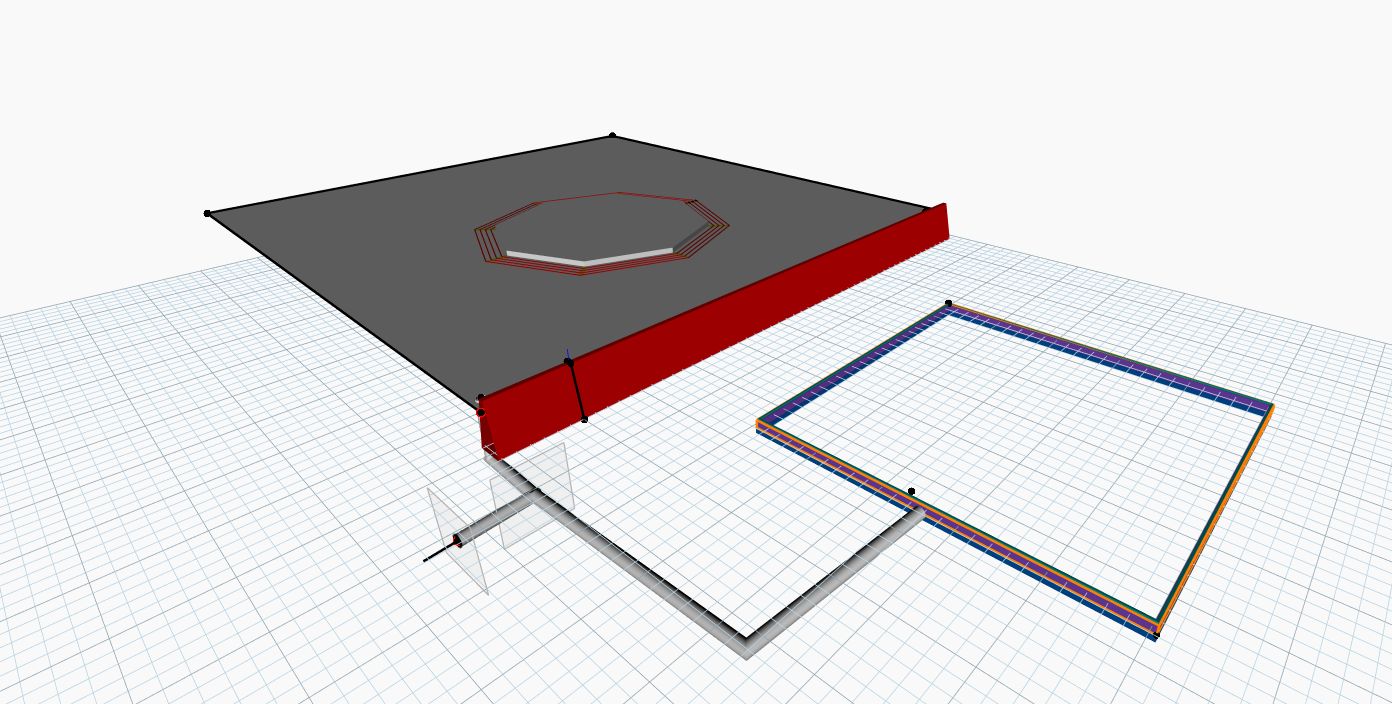Click the octagonal shape on the gray slab
This screenshot has height=704, width=1392.
click(x=602, y=230)
